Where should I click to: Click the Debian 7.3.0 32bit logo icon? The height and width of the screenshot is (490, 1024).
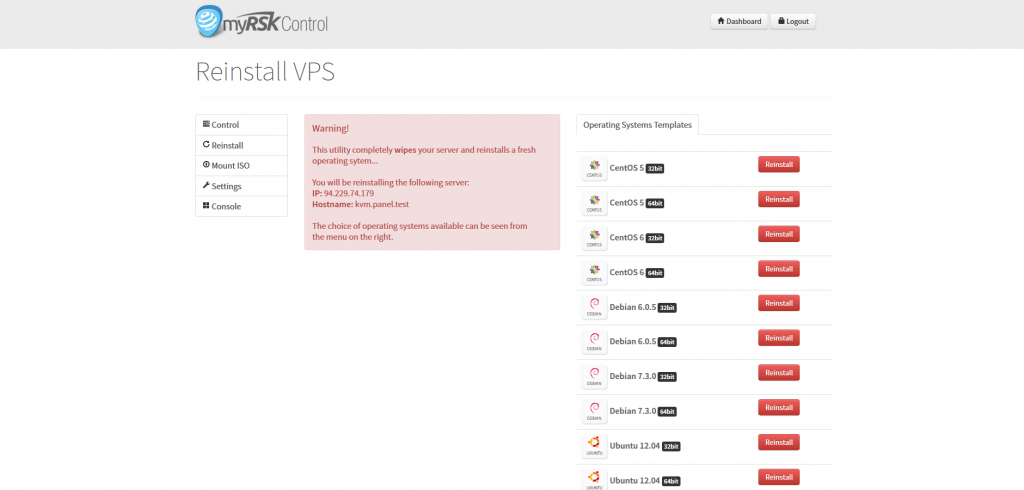(x=594, y=376)
